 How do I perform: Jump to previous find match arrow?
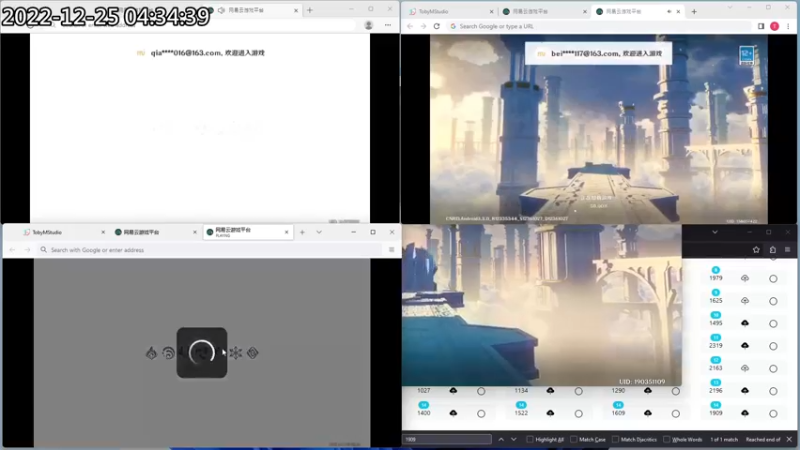click(x=501, y=439)
